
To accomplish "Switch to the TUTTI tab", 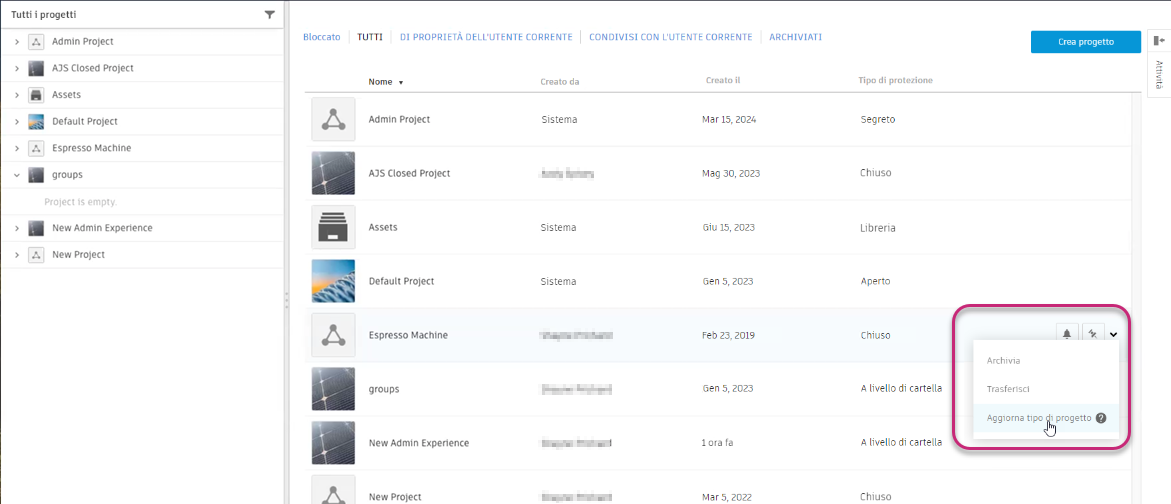I will pos(370,37).
